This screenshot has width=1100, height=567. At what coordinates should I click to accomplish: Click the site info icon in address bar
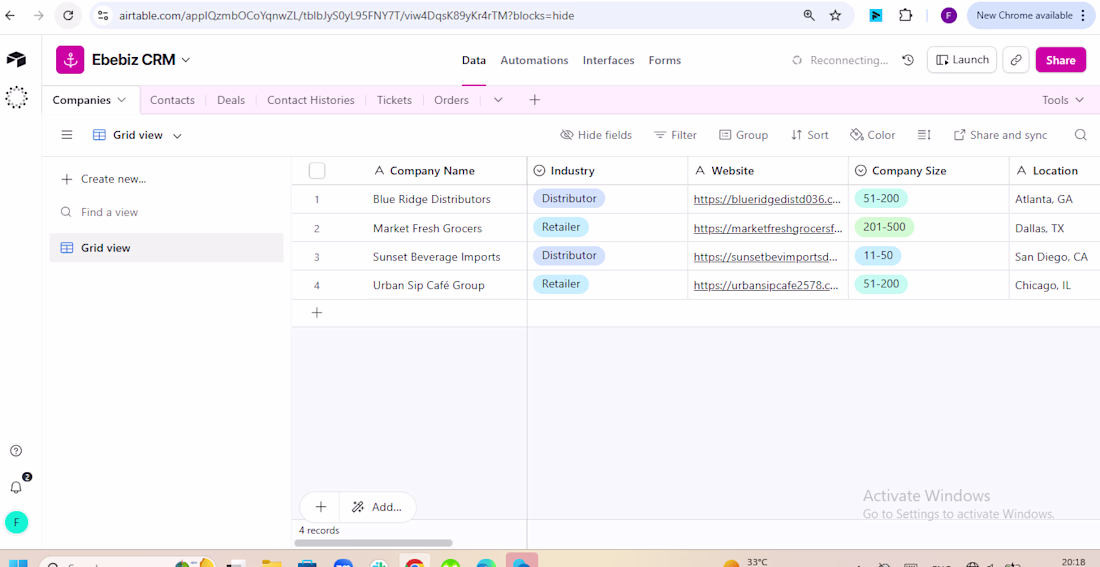click(103, 15)
